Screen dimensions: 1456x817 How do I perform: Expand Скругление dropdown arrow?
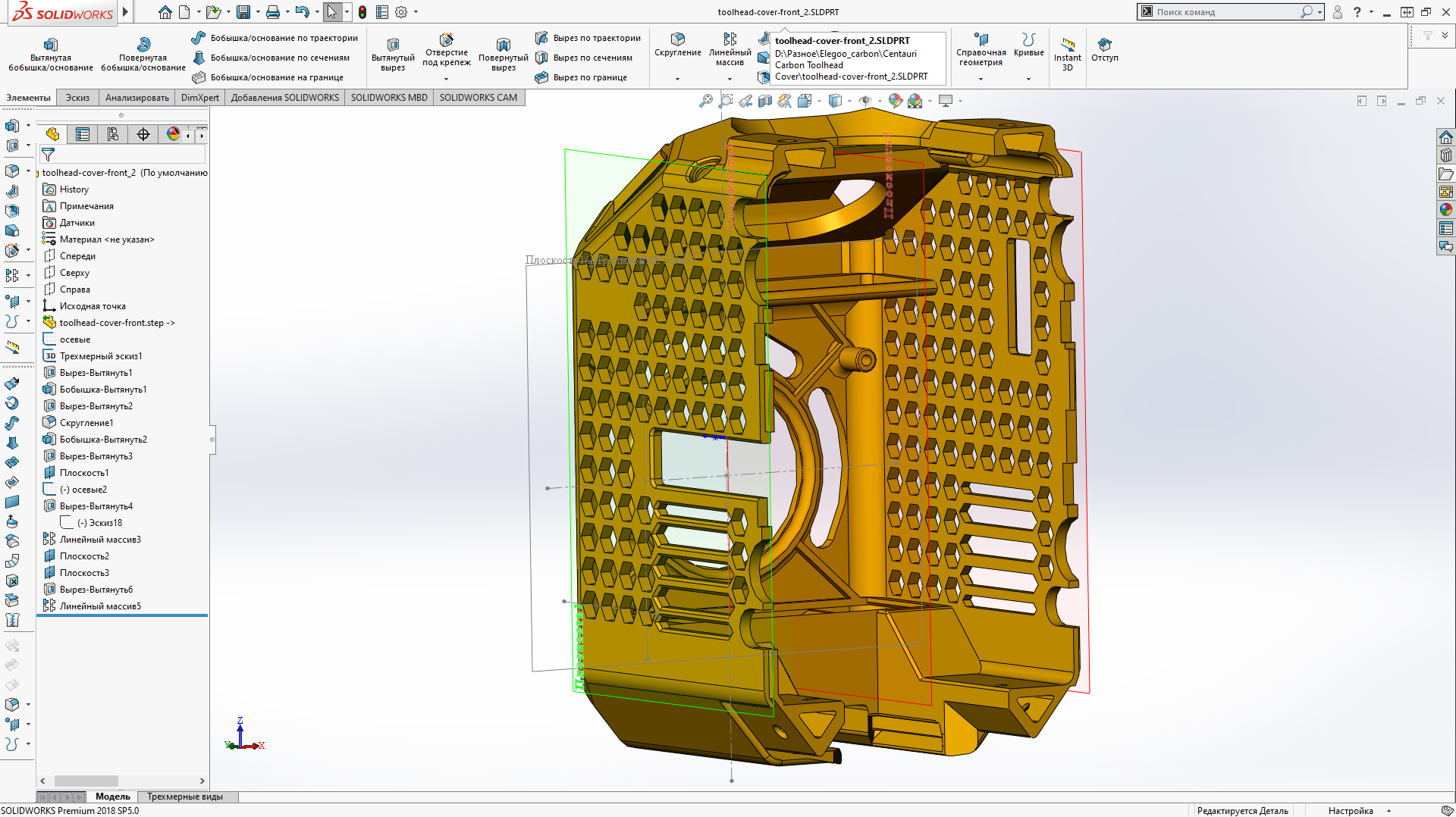677,79
